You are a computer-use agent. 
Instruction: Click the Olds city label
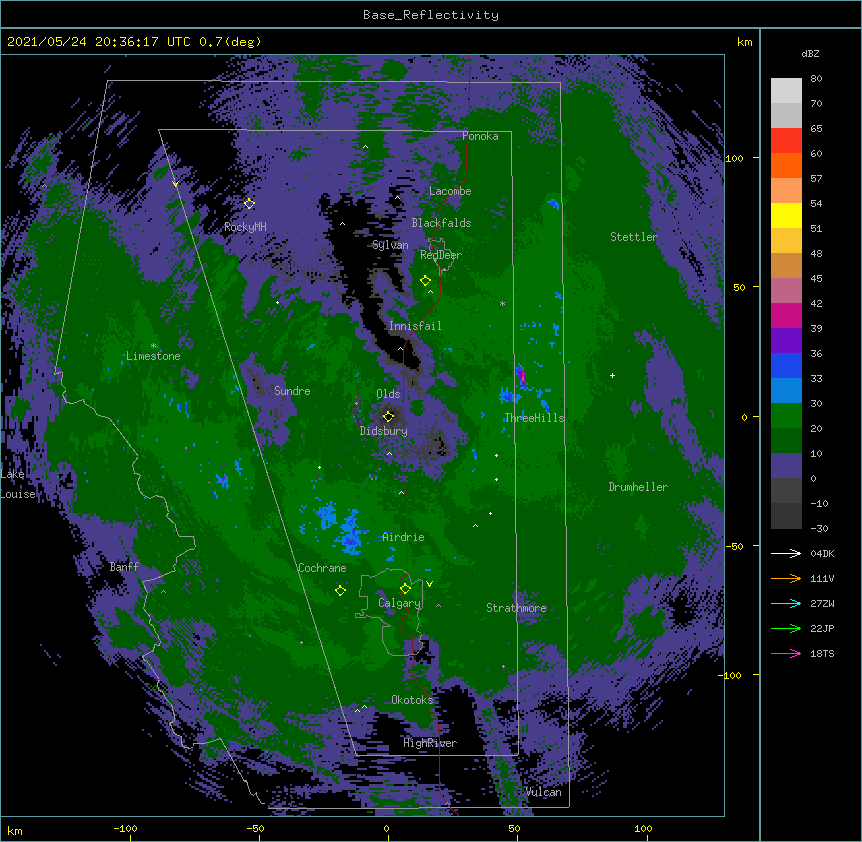(x=388, y=394)
